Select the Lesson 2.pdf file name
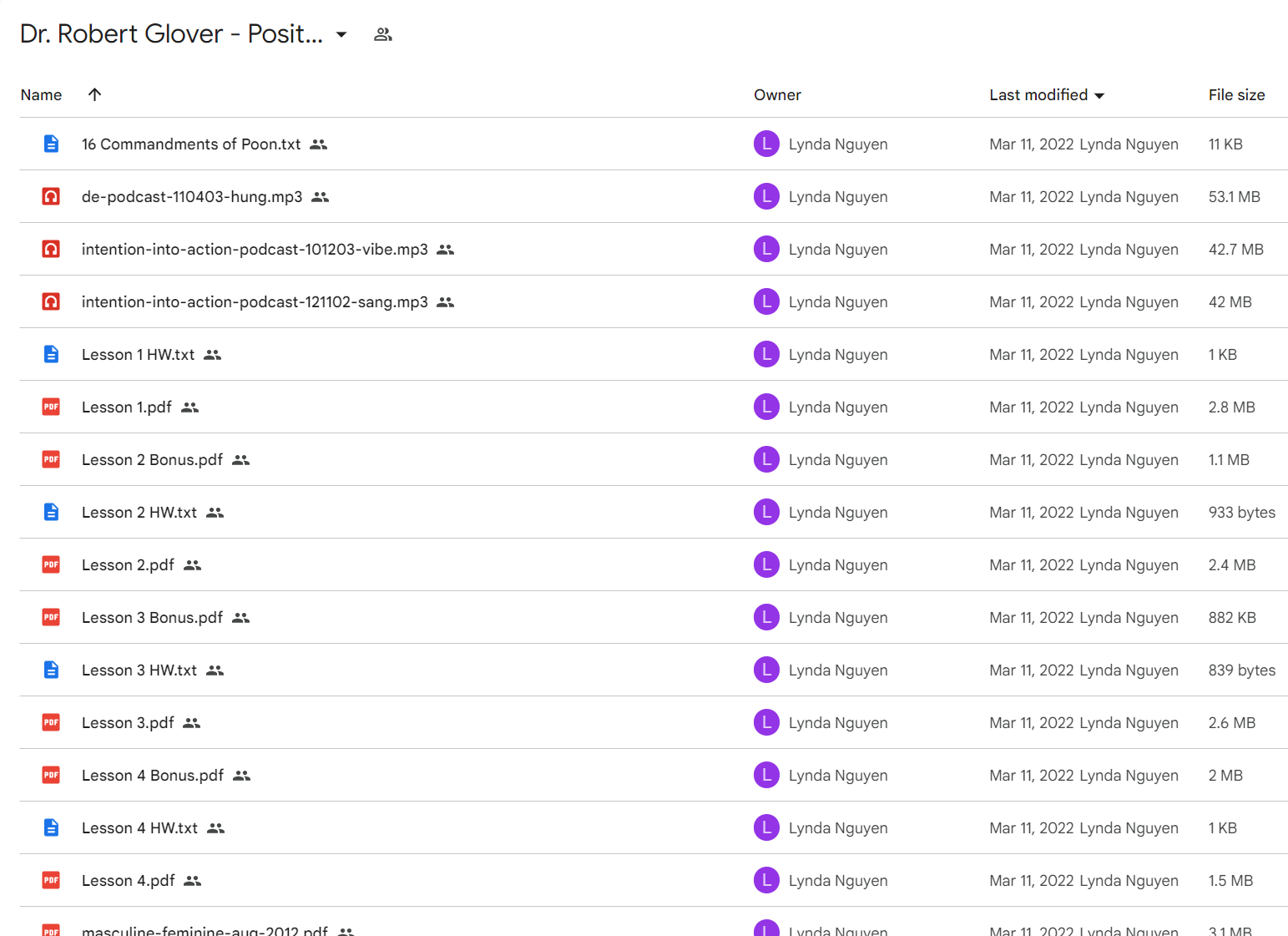The height and width of the screenshot is (936, 1288). coord(129,565)
